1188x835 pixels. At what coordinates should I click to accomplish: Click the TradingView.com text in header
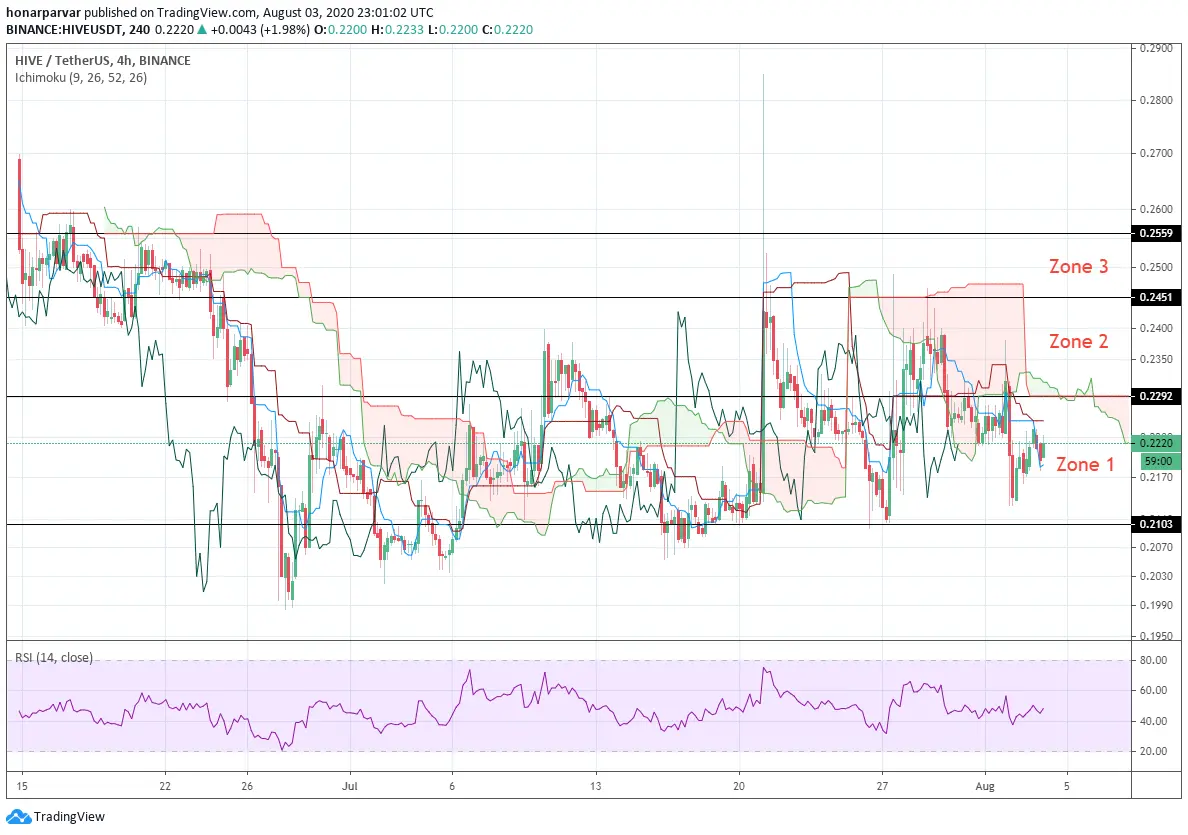(x=207, y=13)
